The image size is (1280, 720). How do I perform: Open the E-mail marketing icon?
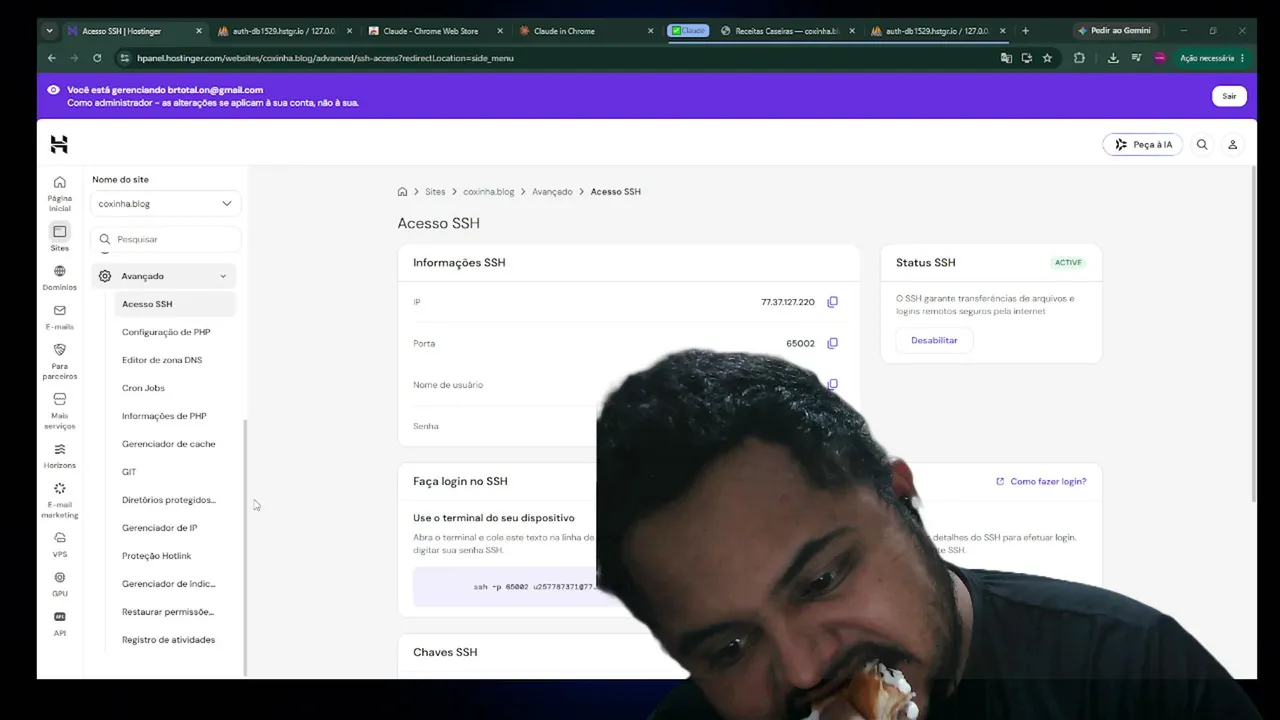coord(59,488)
